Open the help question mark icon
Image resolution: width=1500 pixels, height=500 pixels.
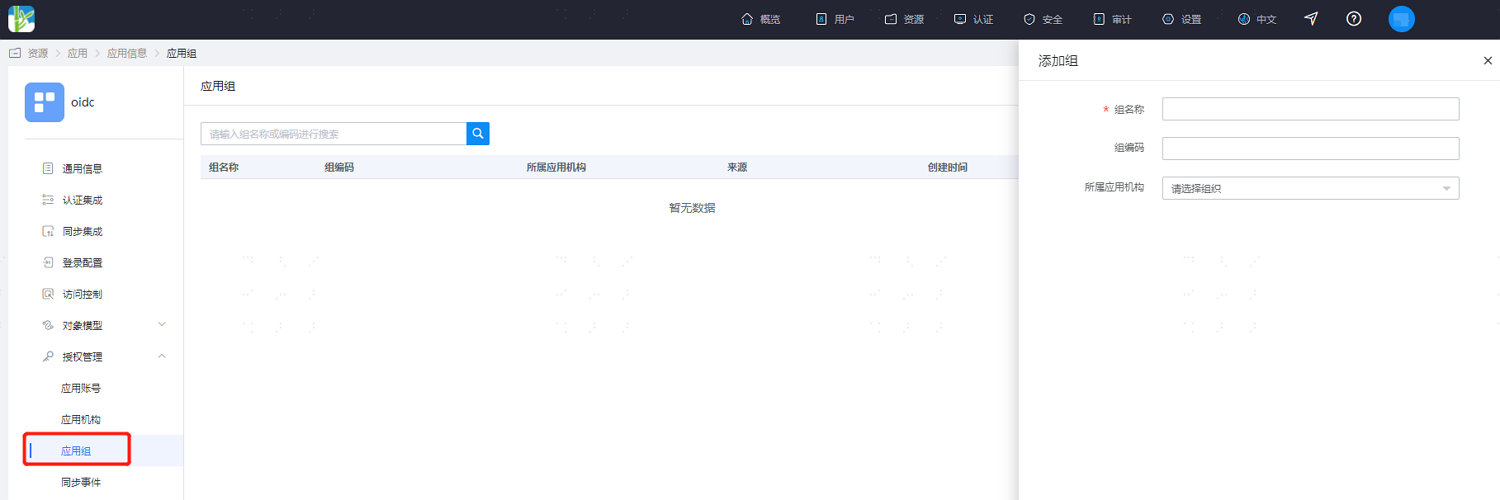pos(1354,19)
